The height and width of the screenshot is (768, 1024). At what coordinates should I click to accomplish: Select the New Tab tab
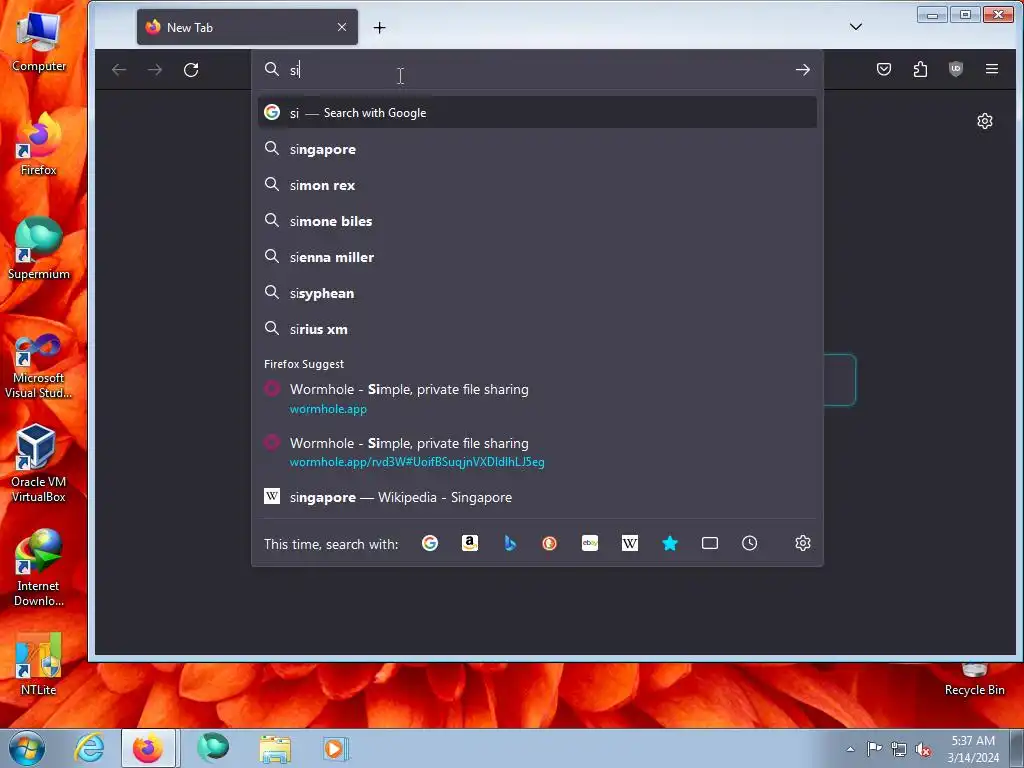247,27
